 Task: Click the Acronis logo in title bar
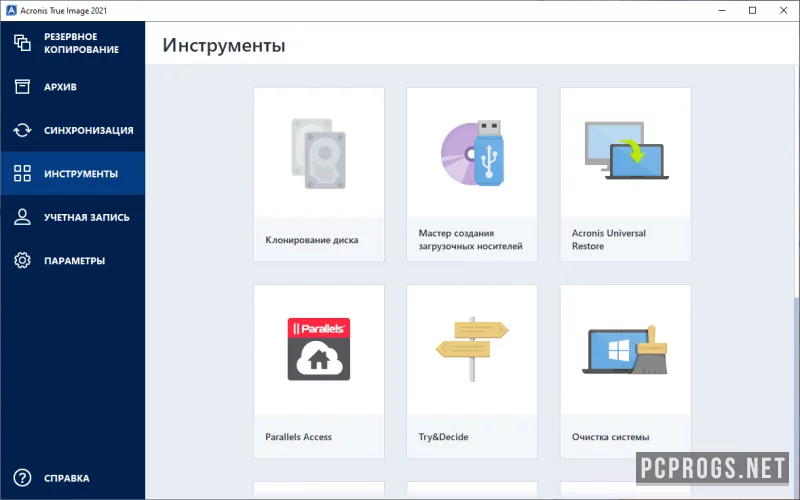11,10
